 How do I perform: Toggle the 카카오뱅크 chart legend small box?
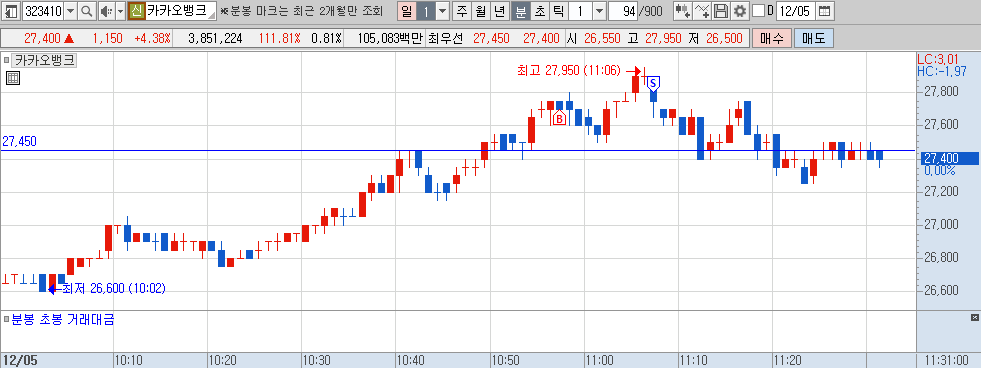[x=6, y=61]
